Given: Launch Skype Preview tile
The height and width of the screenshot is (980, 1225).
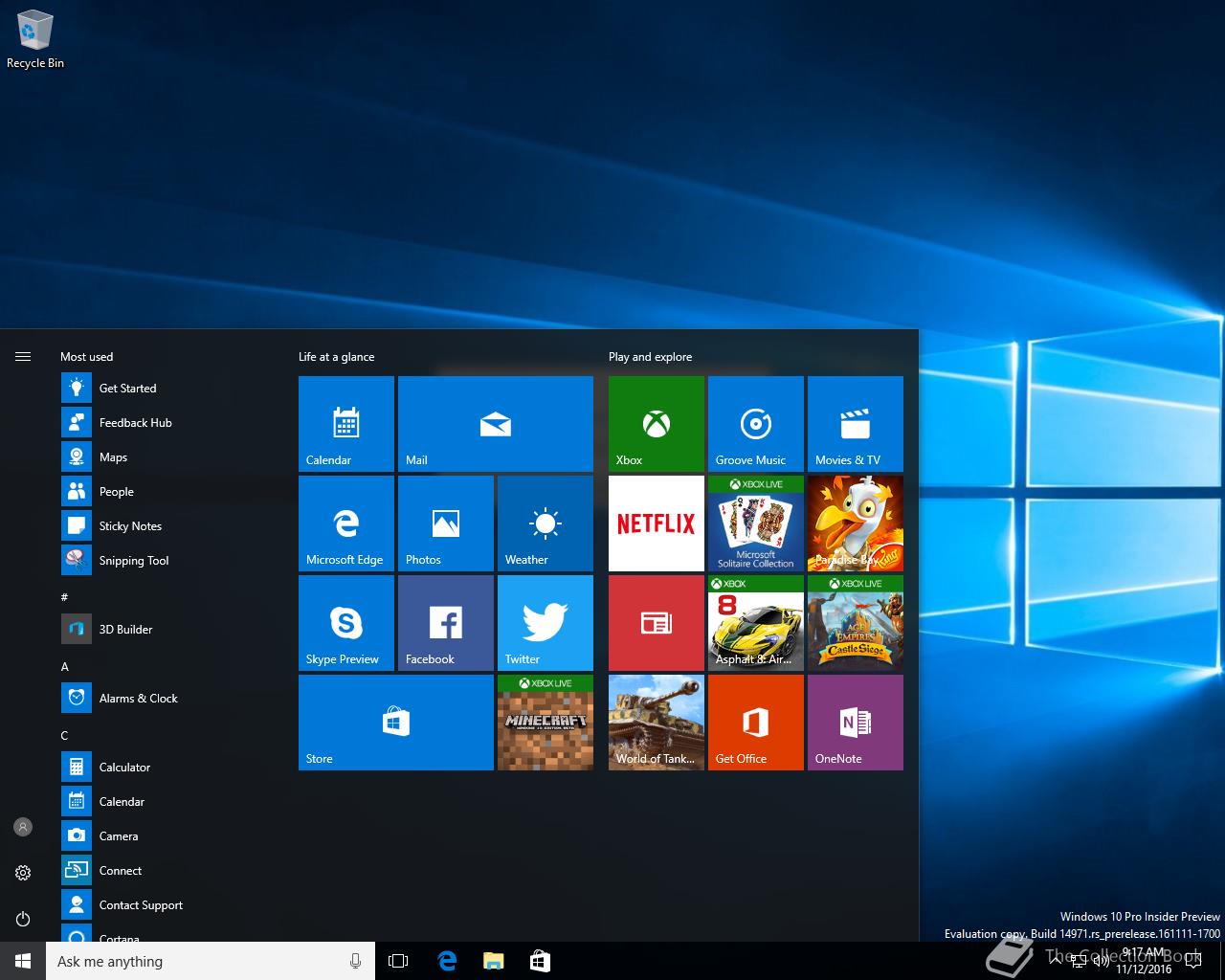Looking at the screenshot, I should (x=346, y=623).
